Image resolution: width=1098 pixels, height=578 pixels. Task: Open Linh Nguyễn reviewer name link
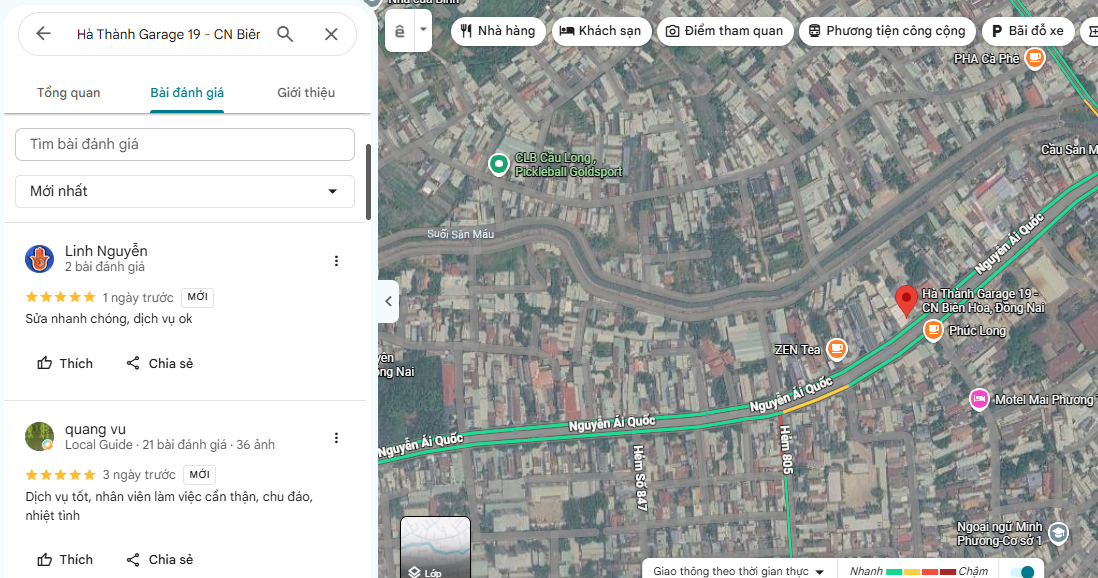[x=106, y=251]
